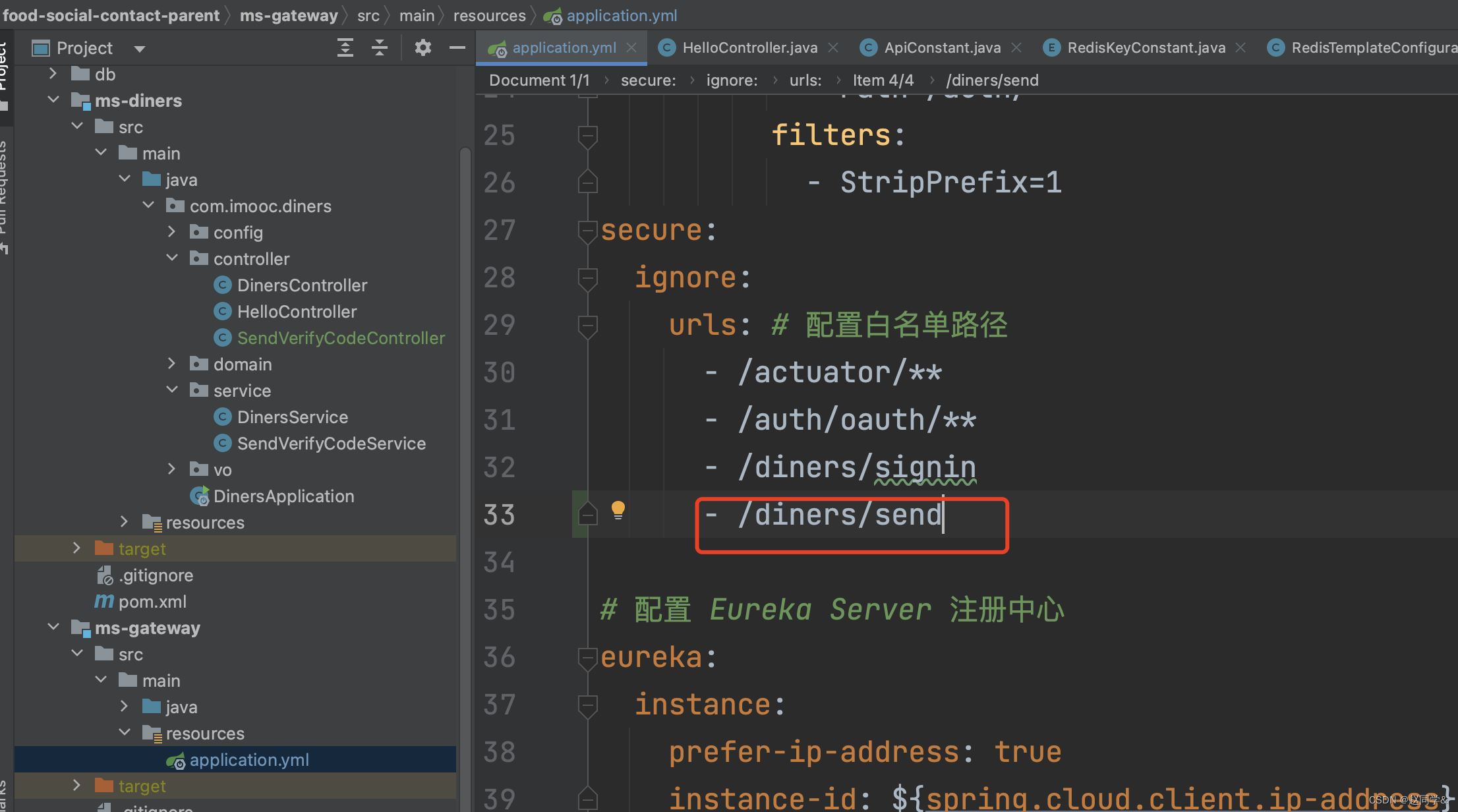Viewport: 1458px width, 812px height.
Task: Toggle fold marker on the filters line
Action: 587,136
